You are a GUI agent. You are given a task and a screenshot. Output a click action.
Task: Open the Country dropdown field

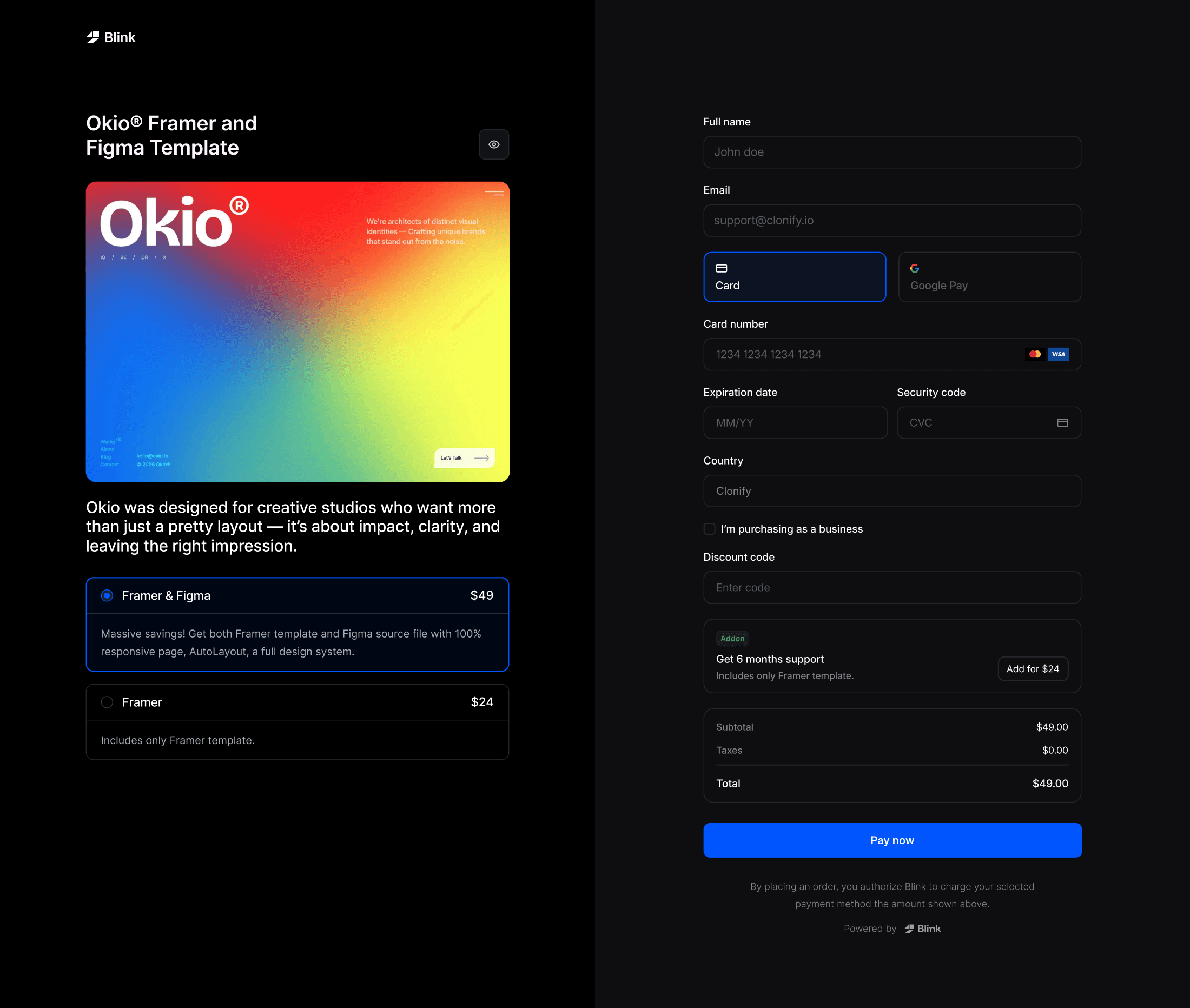[891, 492]
